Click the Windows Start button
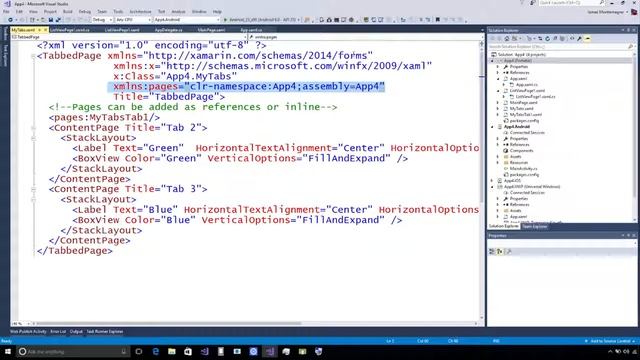This screenshot has width=640, height=360. (8, 351)
